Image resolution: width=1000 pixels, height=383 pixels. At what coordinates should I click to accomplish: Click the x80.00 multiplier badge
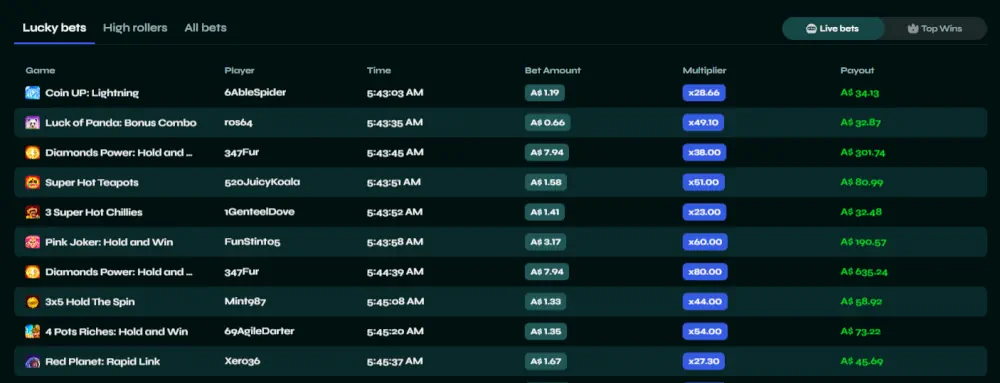[x=705, y=272]
